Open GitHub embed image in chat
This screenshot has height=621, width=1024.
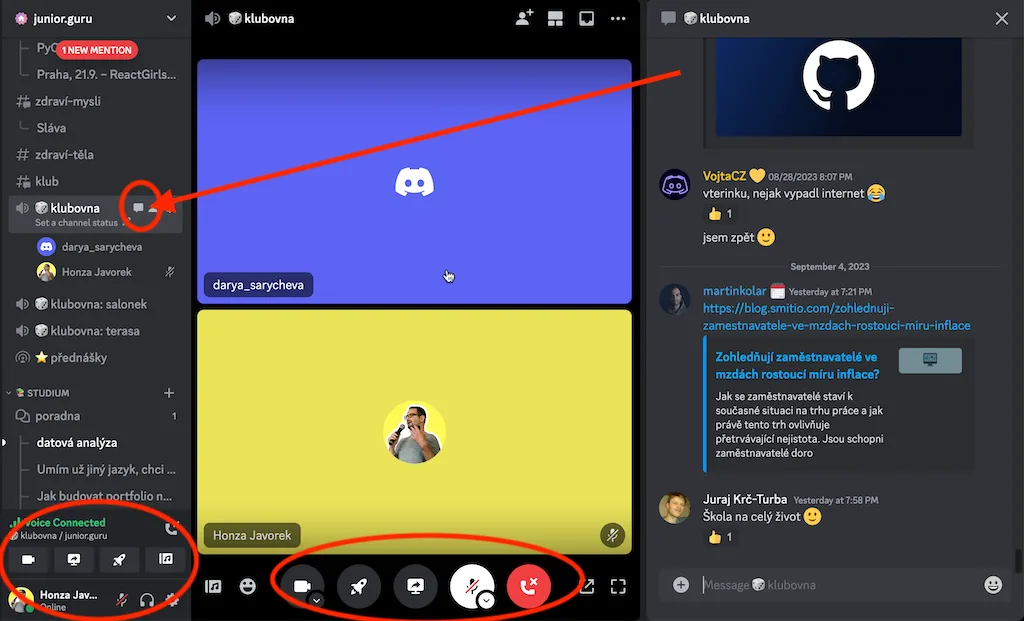coord(839,86)
